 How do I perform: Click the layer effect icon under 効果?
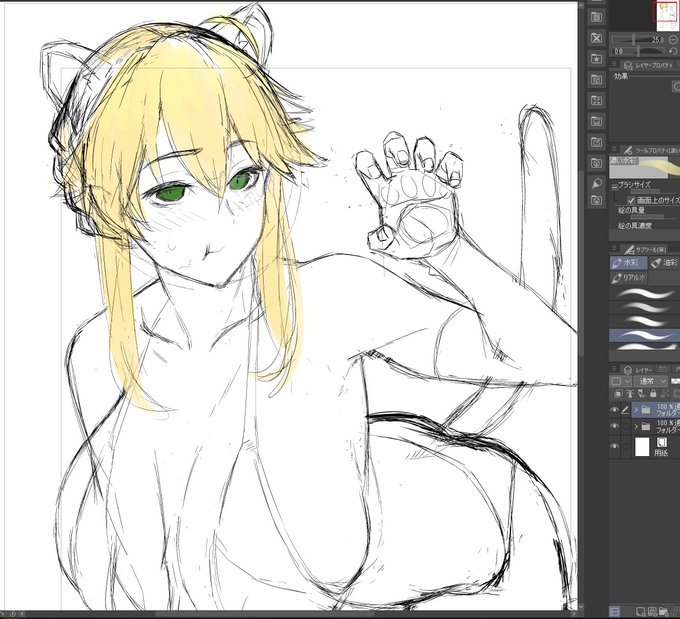pos(676,87)
